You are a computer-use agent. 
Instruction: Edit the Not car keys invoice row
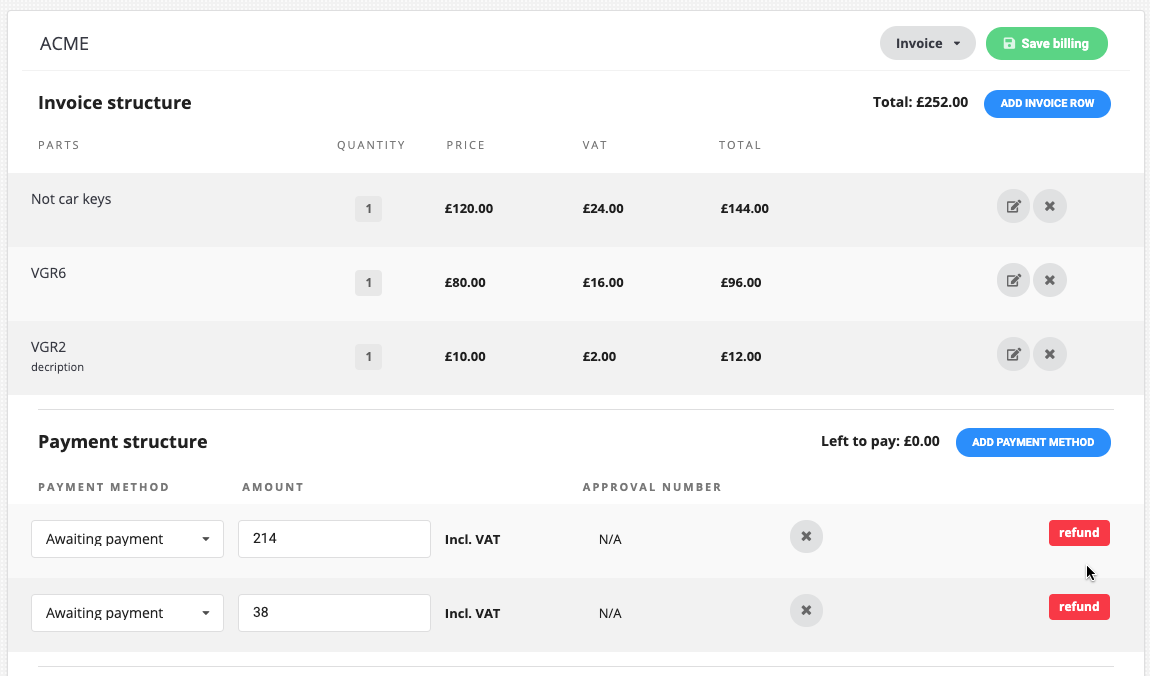[x=1013, y=207]
